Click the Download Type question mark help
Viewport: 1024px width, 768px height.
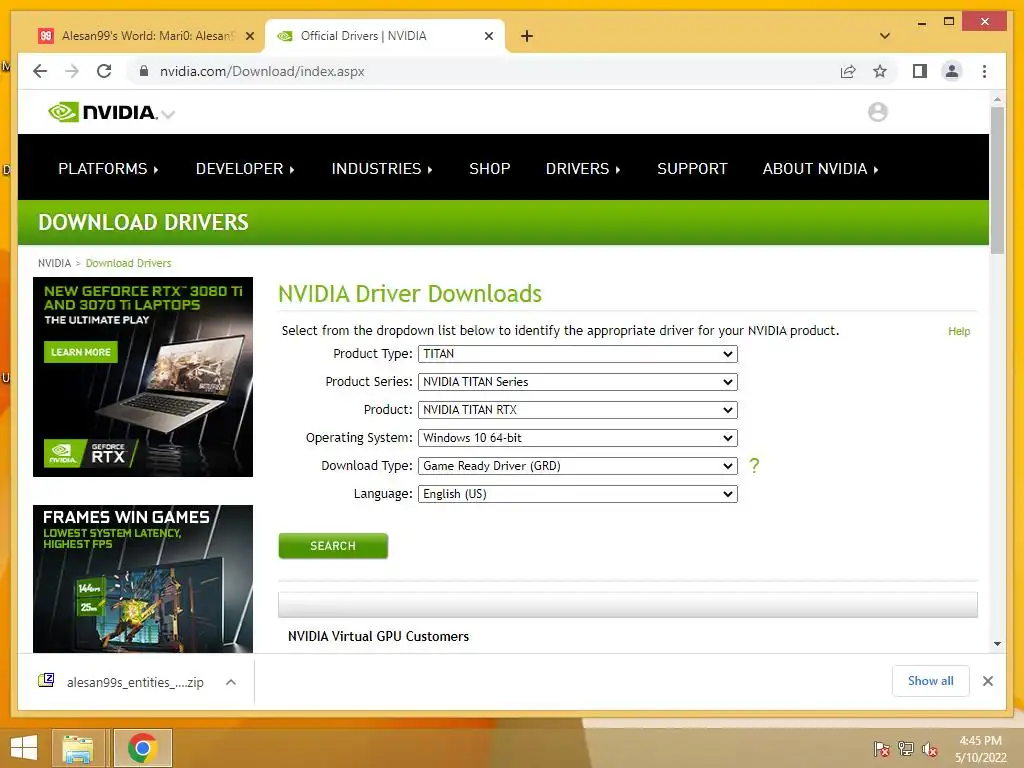click(754, 466)
